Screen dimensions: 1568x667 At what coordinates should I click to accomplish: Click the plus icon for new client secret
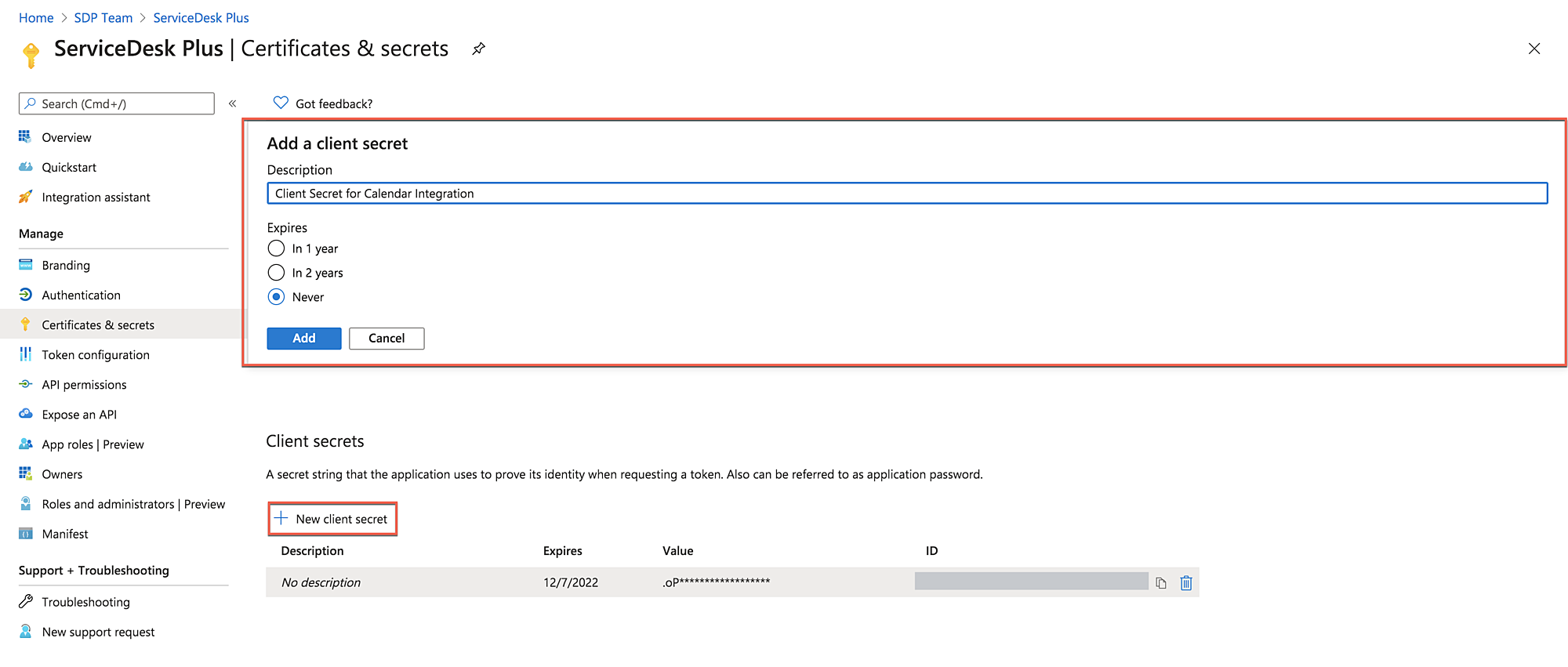281,518
